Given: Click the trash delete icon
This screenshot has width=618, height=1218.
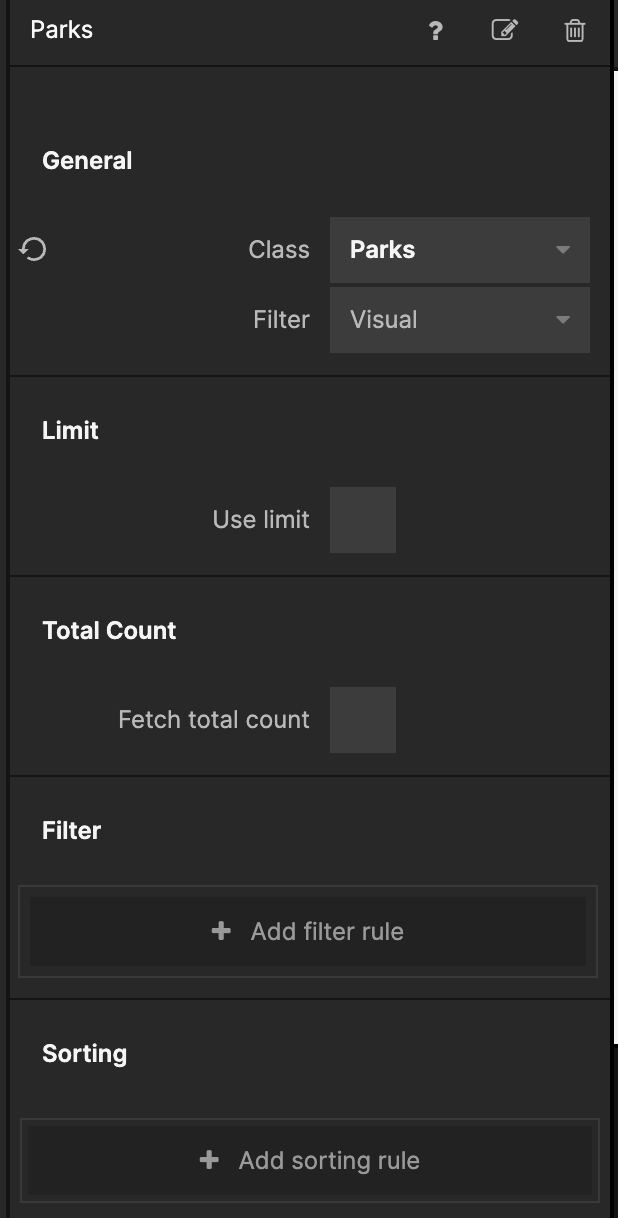Looking at the screenshot, I should click(x=575, y=30).
